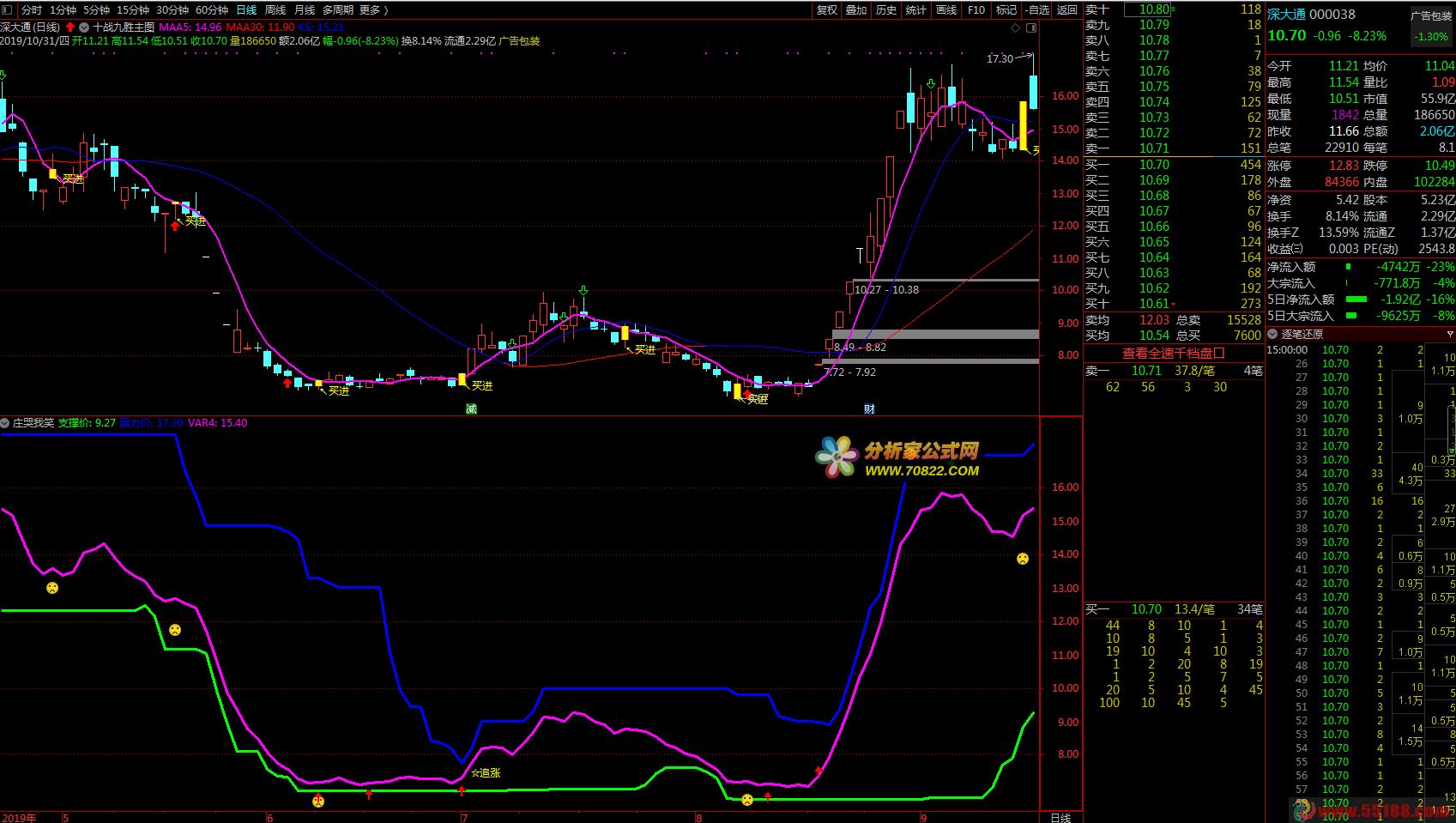Click the 17.30 high price label

point(1000,58)
